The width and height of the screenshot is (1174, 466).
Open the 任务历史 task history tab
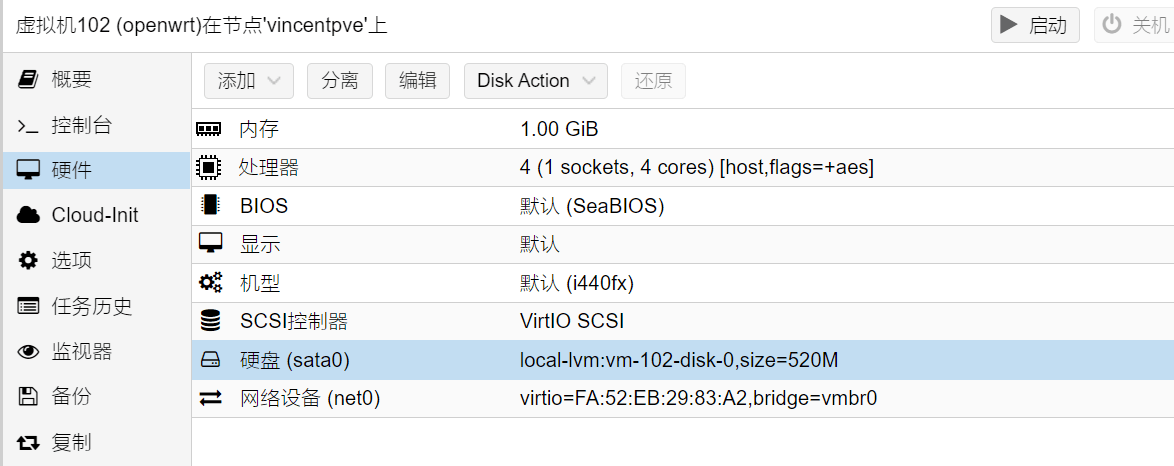(91, 306)
